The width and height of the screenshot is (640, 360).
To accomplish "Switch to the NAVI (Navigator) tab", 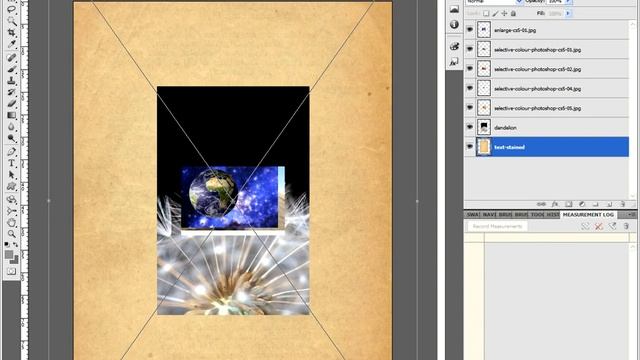I will (489, 215).
